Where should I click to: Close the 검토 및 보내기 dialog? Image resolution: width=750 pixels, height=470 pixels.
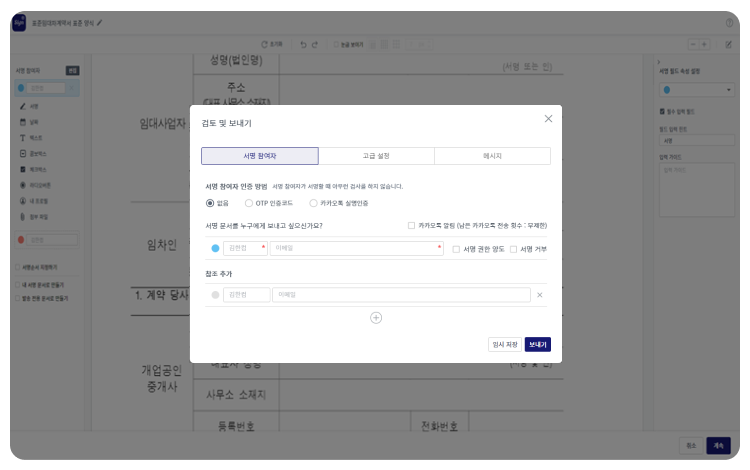(548, 119)
